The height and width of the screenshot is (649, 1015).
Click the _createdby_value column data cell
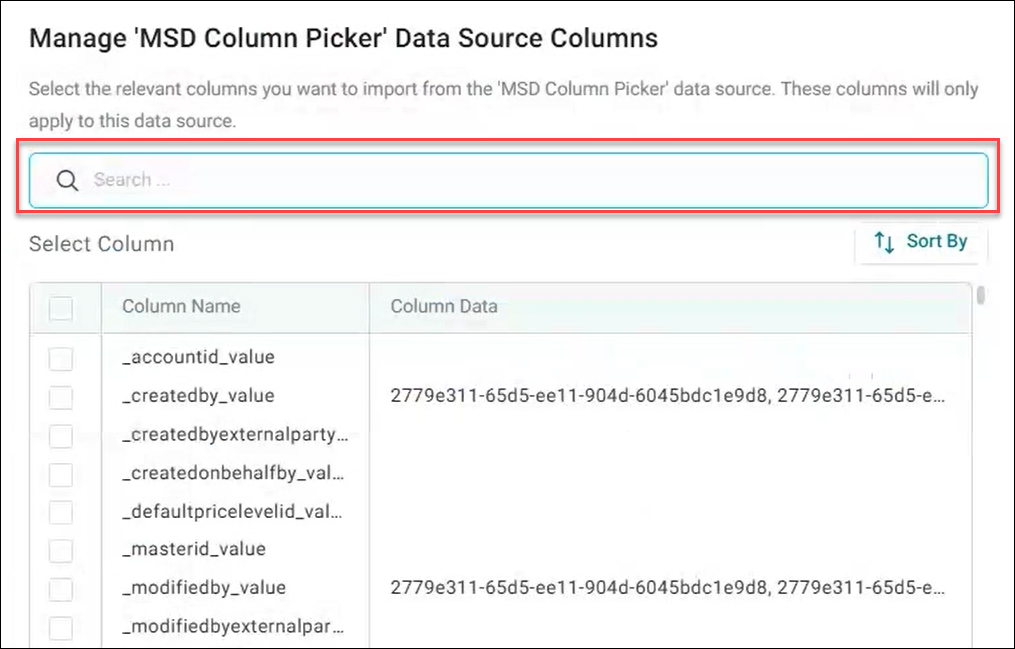click(667, 396)
